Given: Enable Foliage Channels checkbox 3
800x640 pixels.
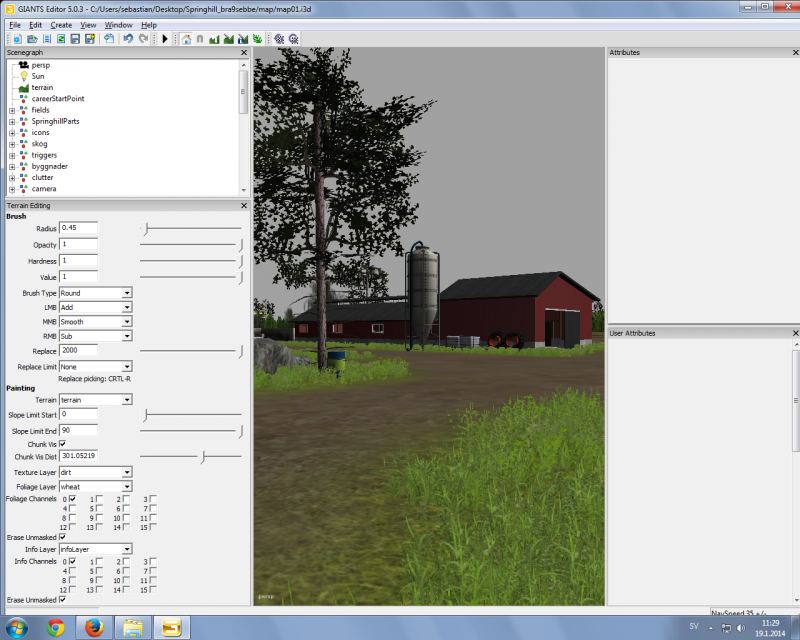Looking at the screenshot, I should 153,499.
